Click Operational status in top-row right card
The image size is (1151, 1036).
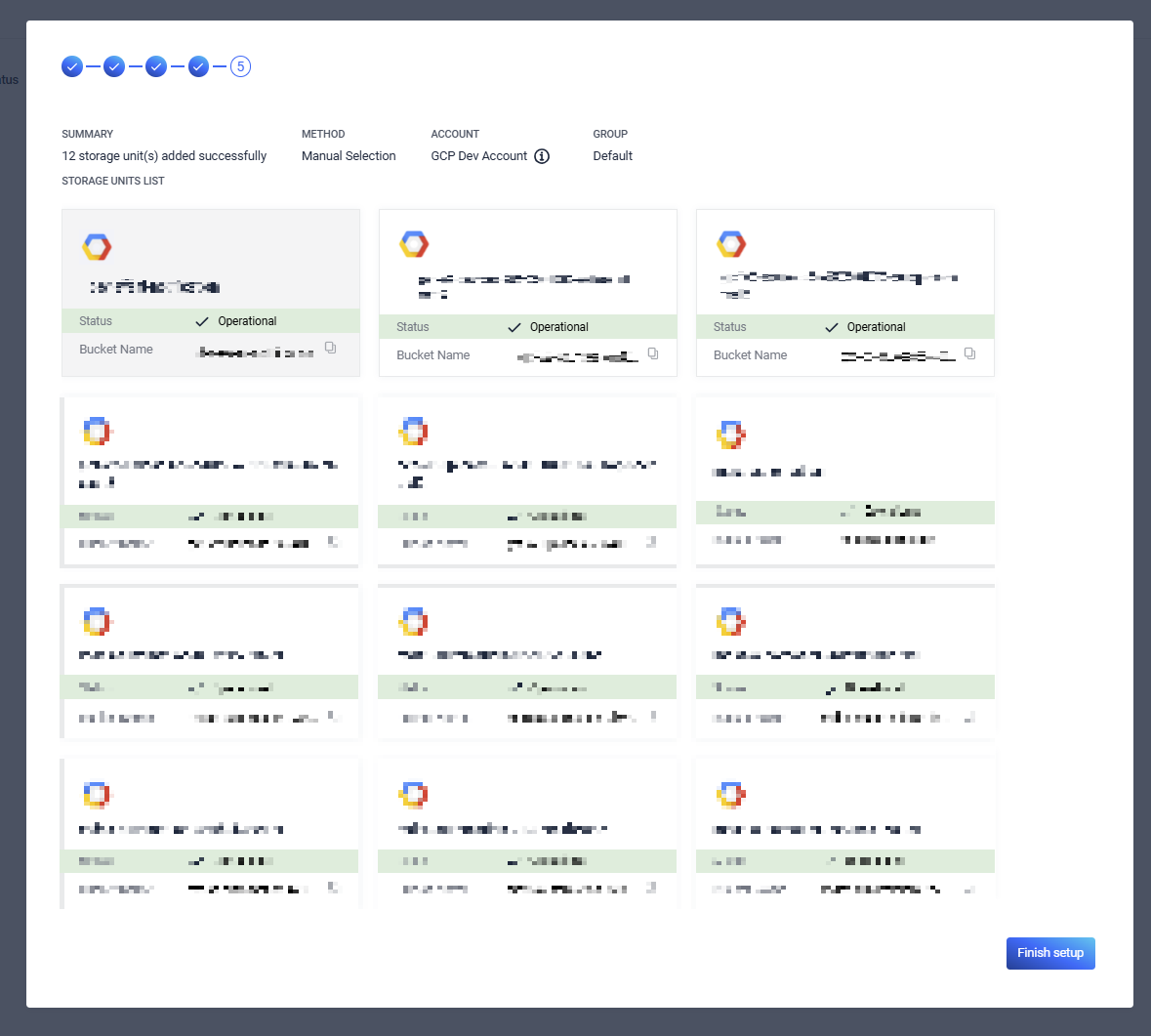coord(865,327)
